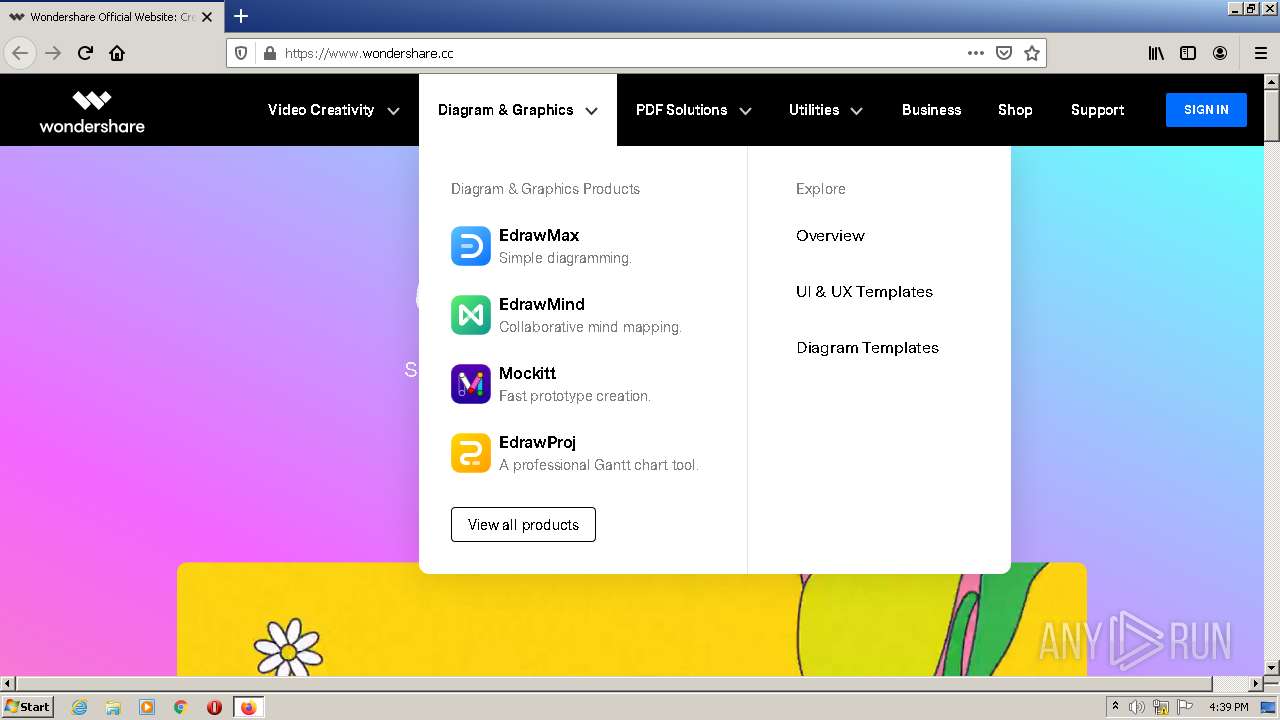Open the Firefox hamburger menu
This screenshot has width=1280, height=720.
[1260, 53]
